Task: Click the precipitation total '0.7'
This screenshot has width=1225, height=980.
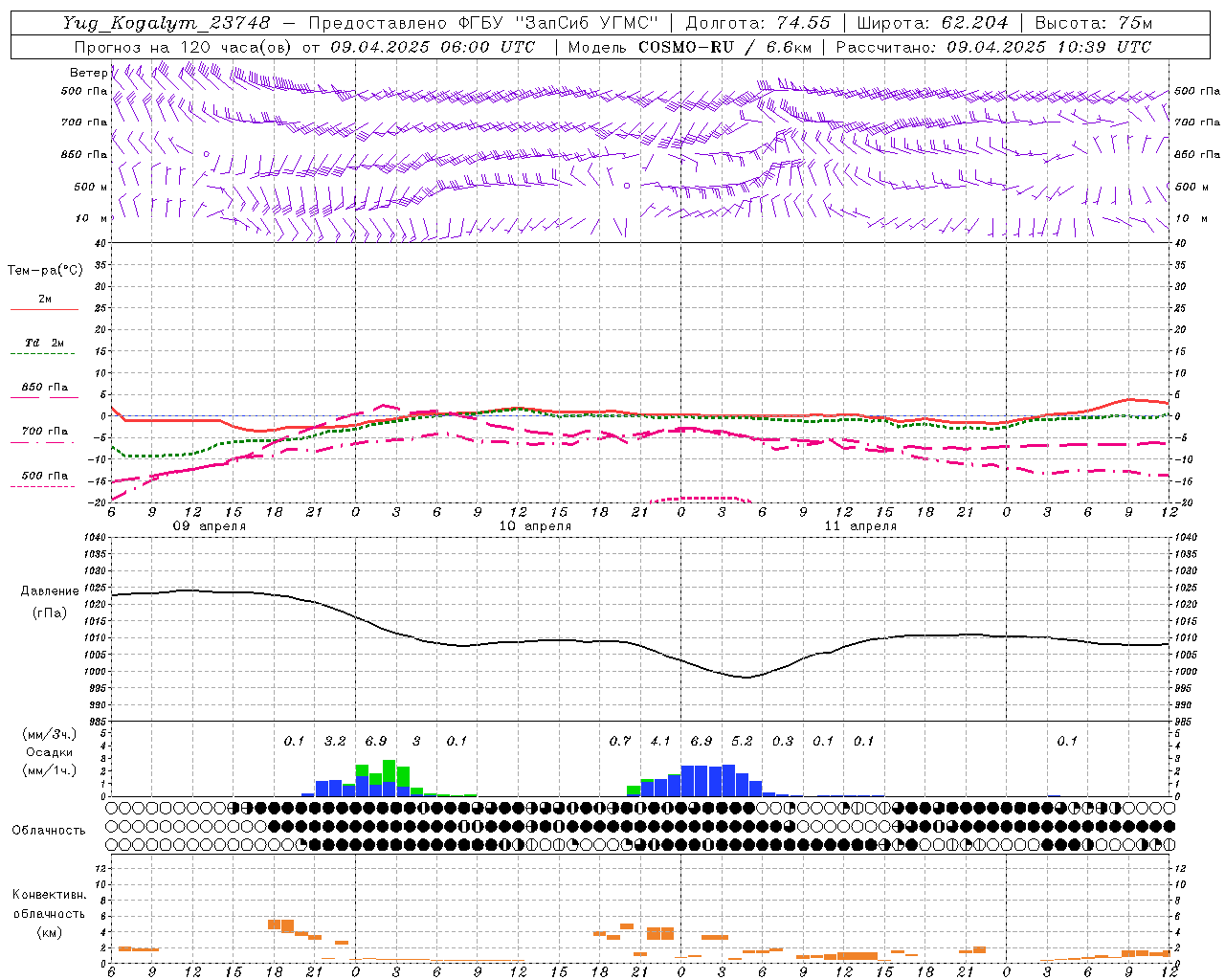Action: click(x=620, y=742)
